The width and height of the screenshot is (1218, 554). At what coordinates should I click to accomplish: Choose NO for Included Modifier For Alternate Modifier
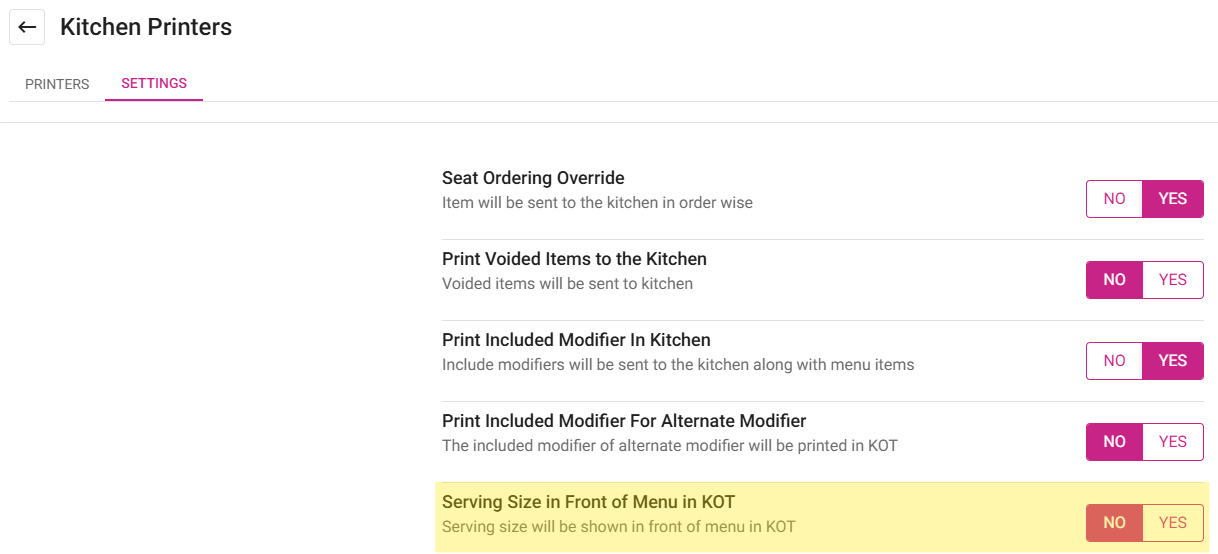coord(1114,442)
